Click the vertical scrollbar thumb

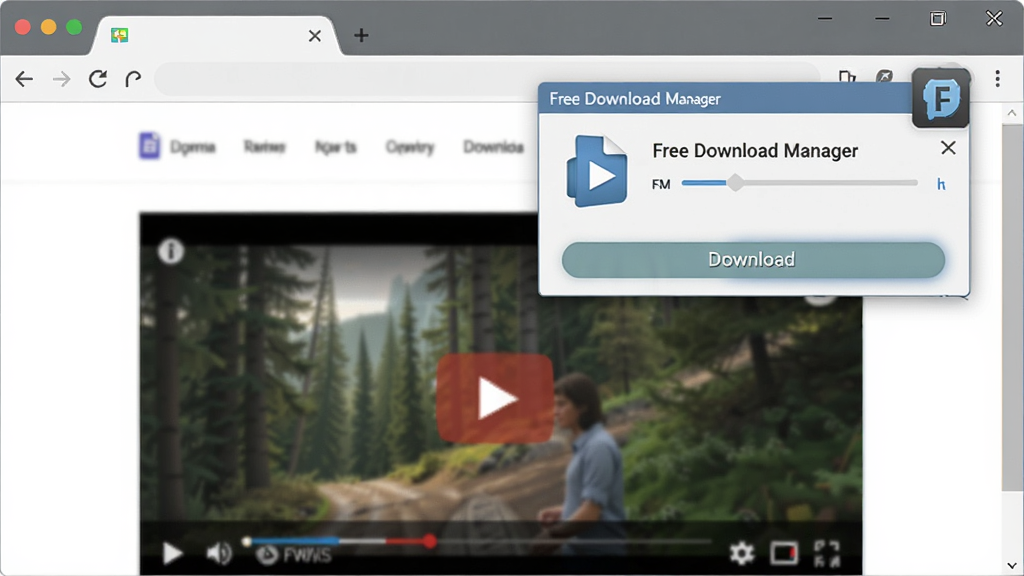pyautogui.click(x=1012, y=307)
